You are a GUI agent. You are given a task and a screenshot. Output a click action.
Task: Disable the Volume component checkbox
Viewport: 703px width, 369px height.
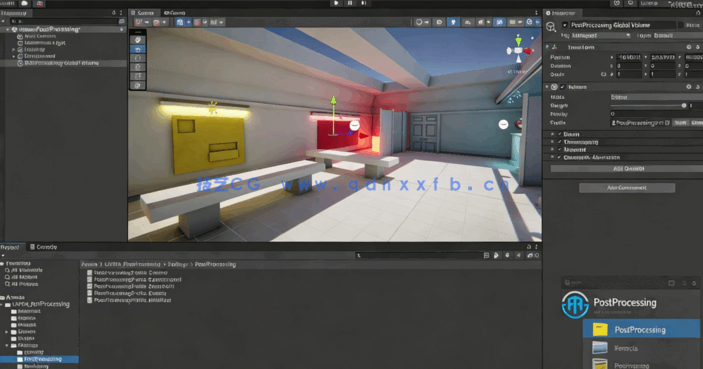click(x=563, y=87)
